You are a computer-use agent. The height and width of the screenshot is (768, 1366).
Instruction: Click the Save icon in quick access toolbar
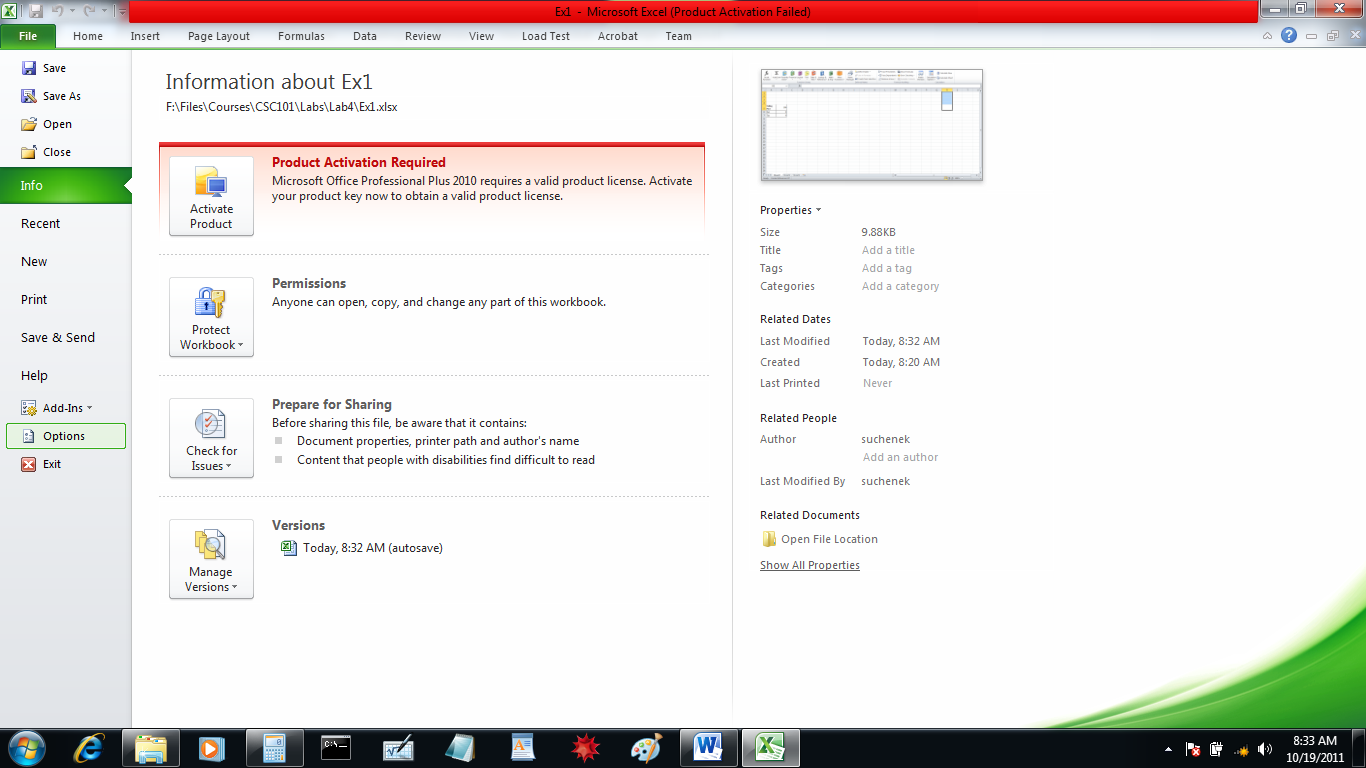(36, 12)
